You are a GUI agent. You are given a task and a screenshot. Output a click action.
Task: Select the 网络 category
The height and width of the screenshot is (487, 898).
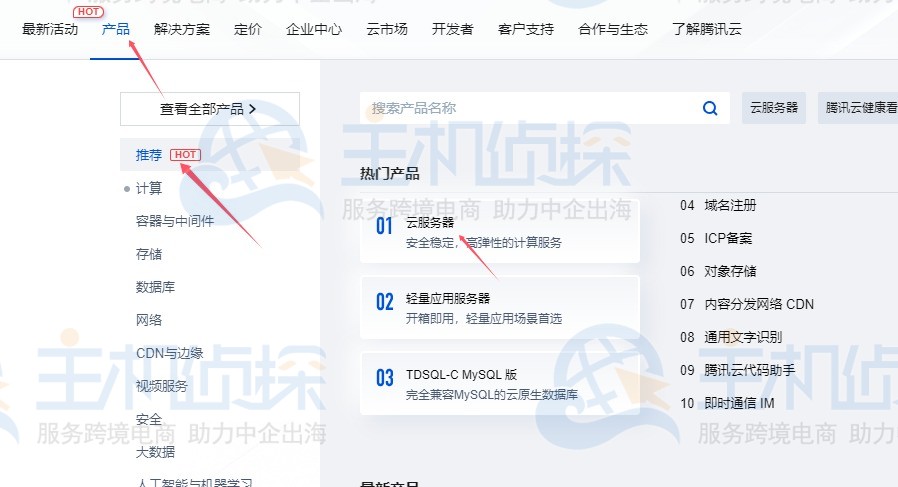point(149,320)
